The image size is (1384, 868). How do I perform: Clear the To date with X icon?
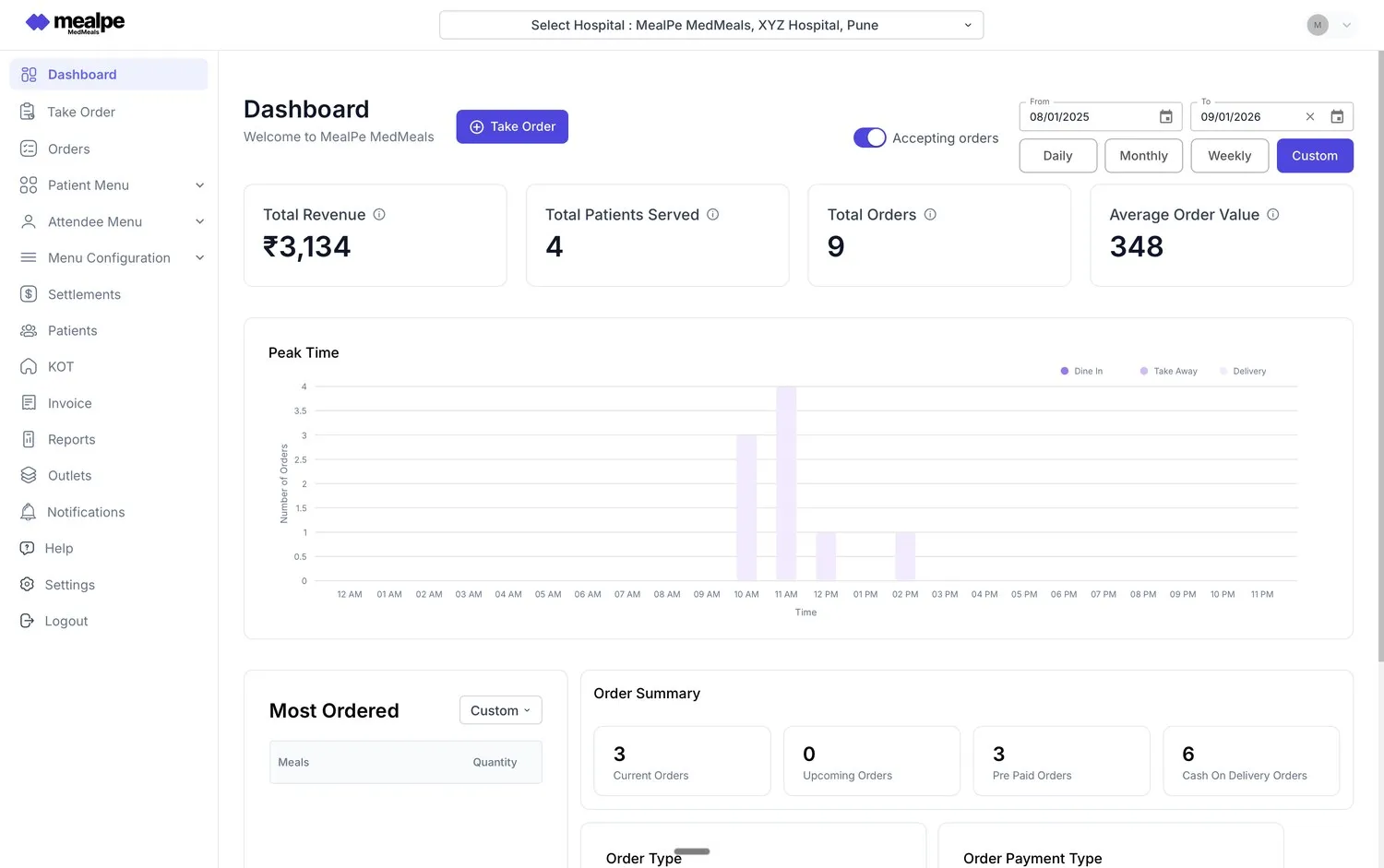(x=1310, y=117)
